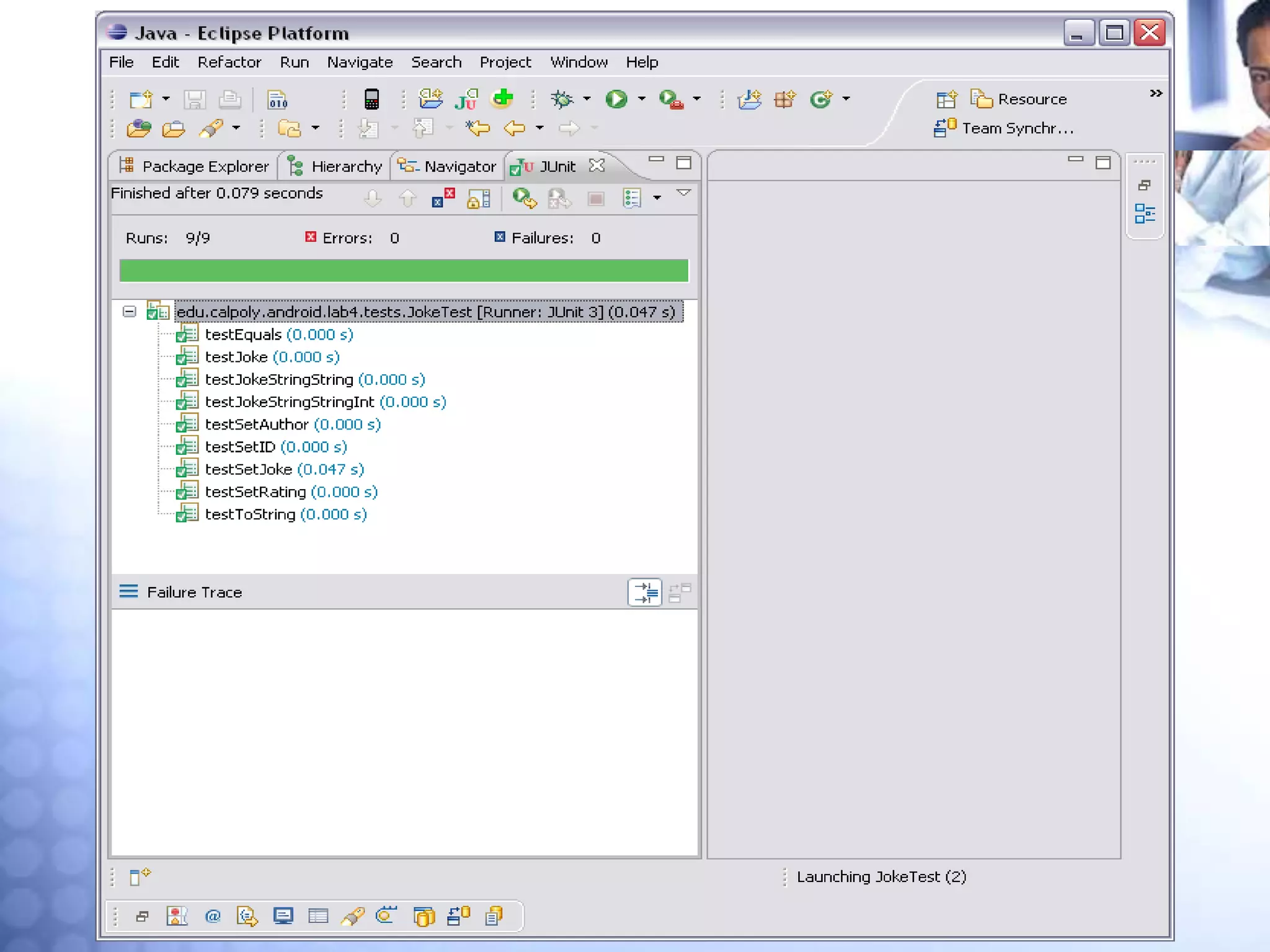Click the green test progress bar
1270x952 pixels.
403,271
